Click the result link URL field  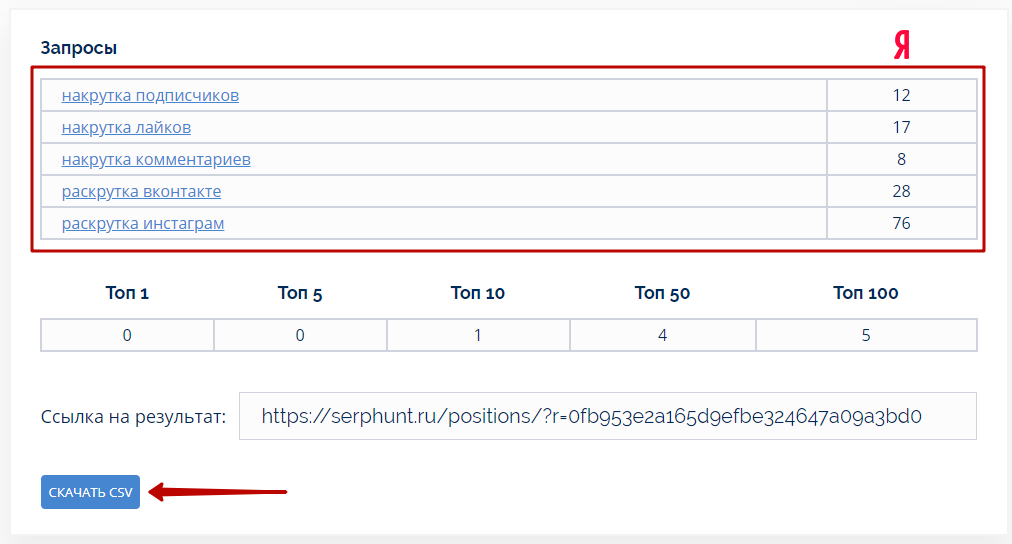coord(607,416)
